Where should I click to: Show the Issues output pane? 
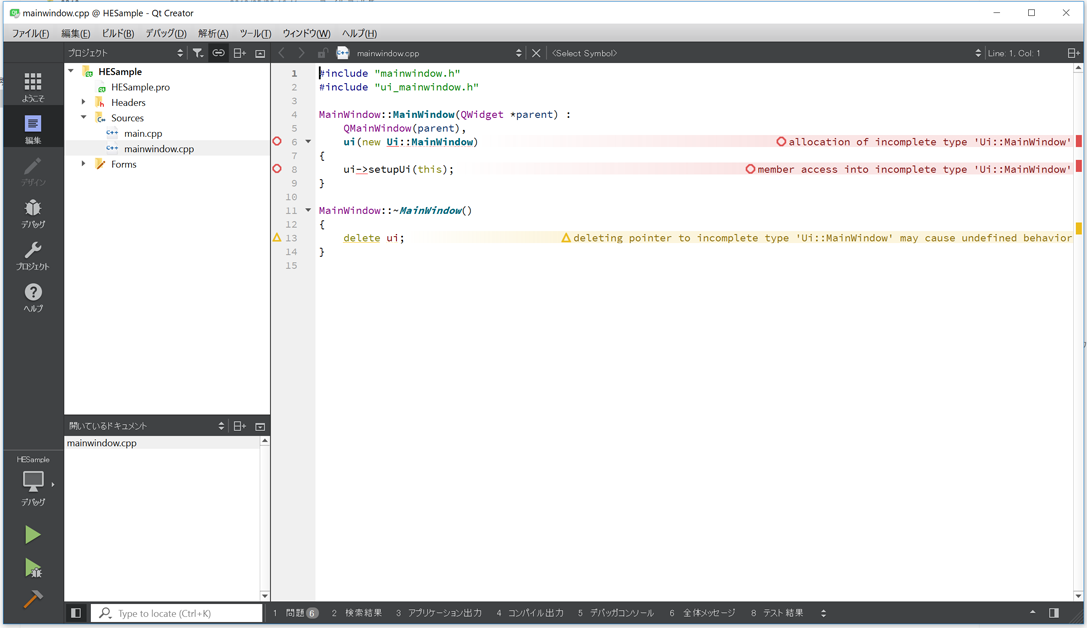295,613
